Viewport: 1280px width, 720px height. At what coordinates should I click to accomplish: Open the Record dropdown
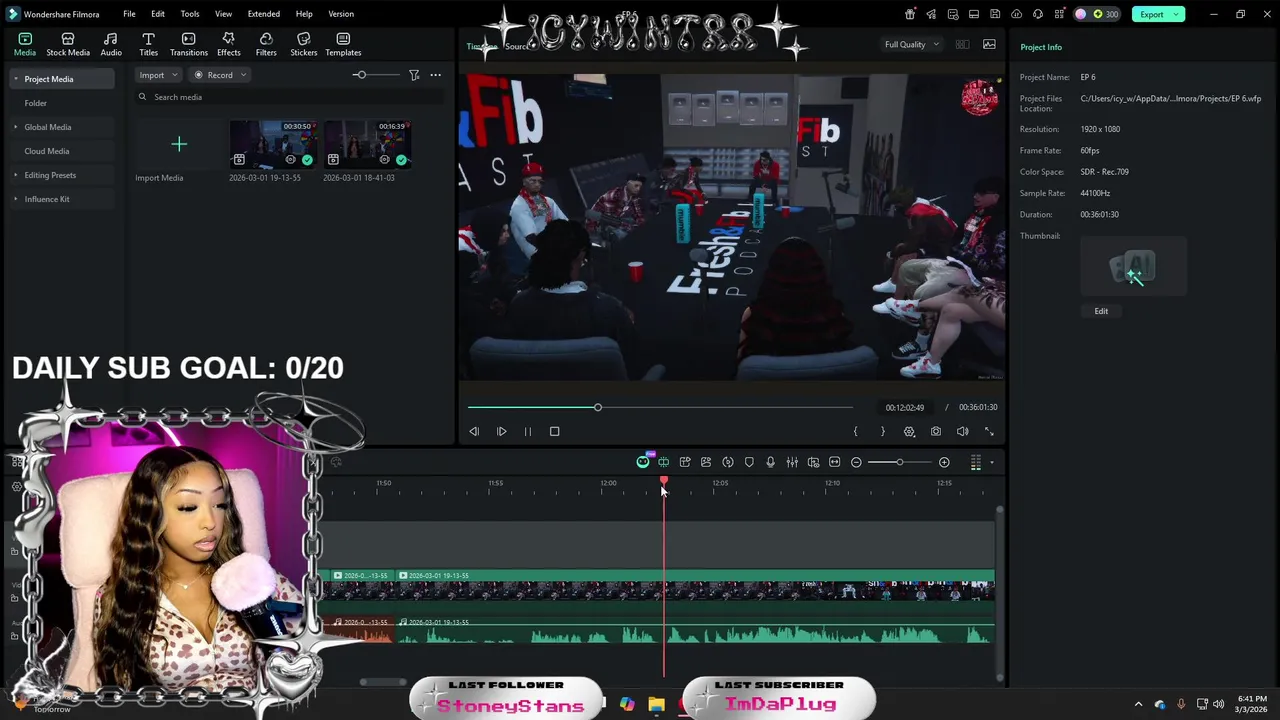pos(219,75)
